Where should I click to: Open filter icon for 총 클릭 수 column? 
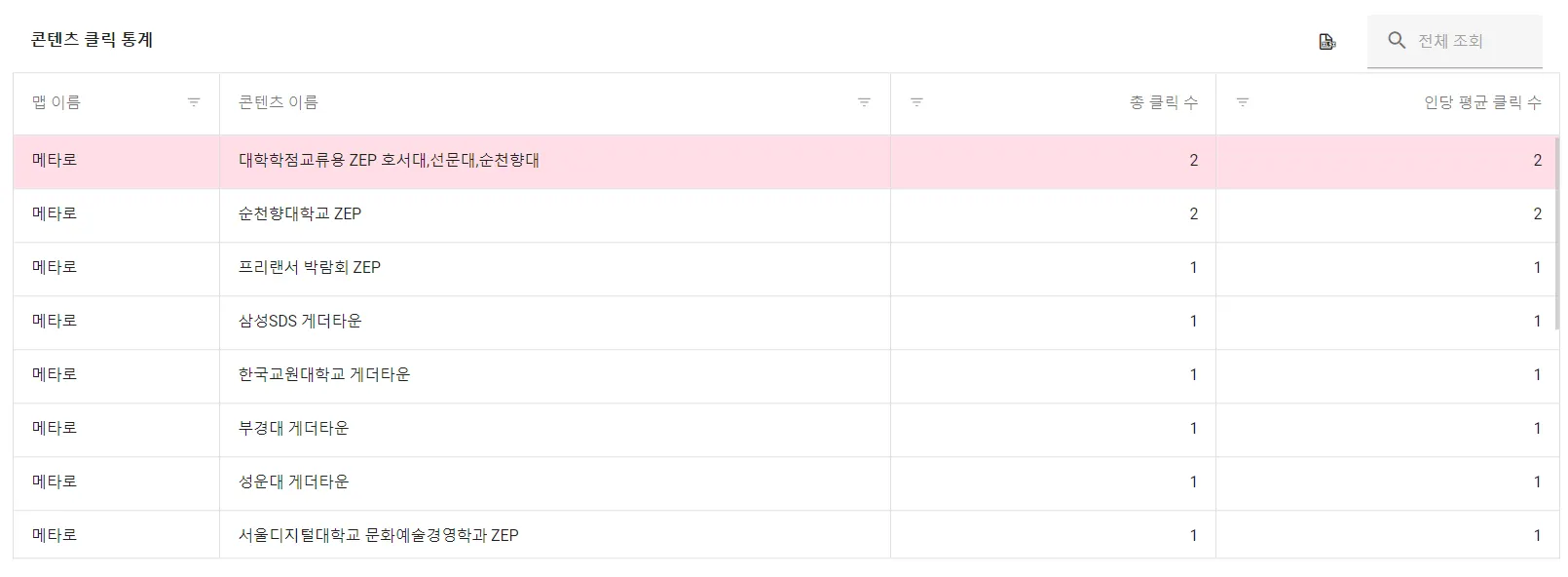pos(916,102)
